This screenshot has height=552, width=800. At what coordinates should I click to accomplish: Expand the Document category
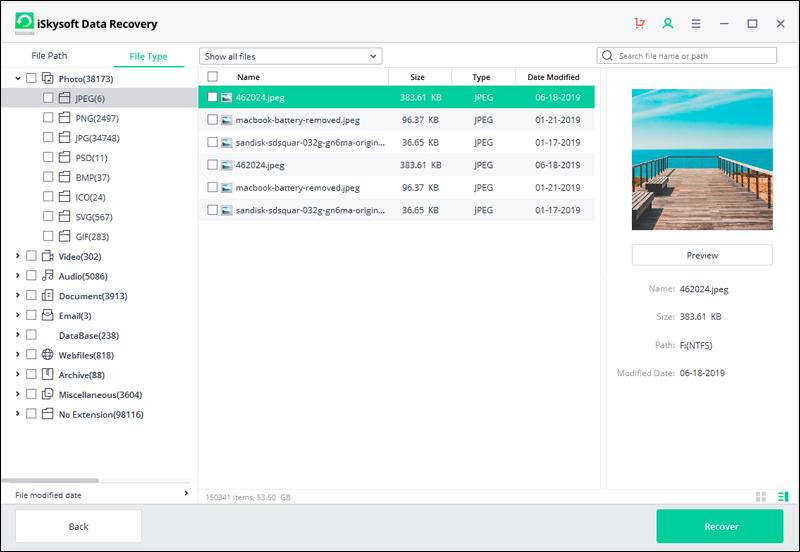(x=18, y=295)
